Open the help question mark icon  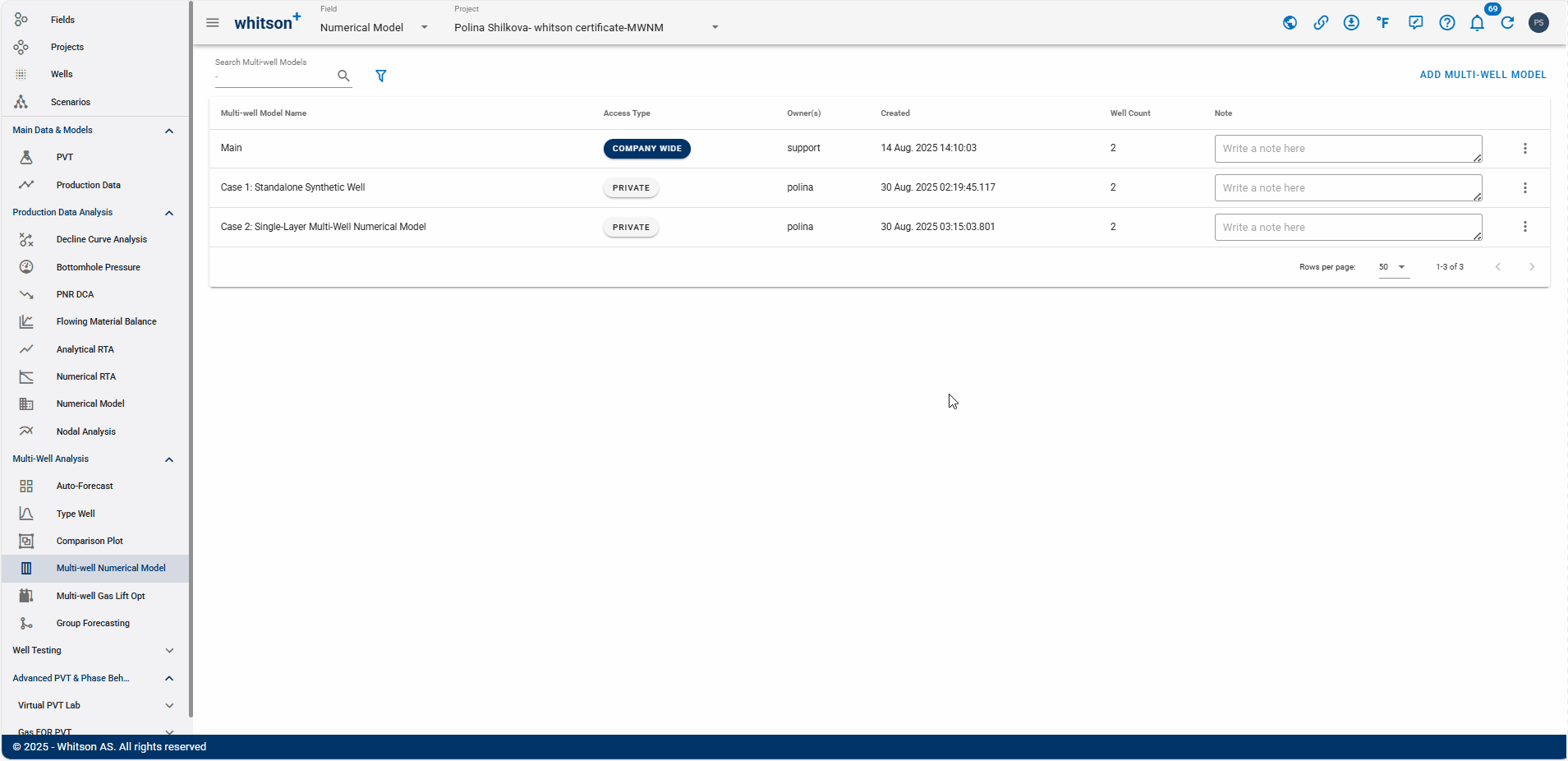point(1447,23)
